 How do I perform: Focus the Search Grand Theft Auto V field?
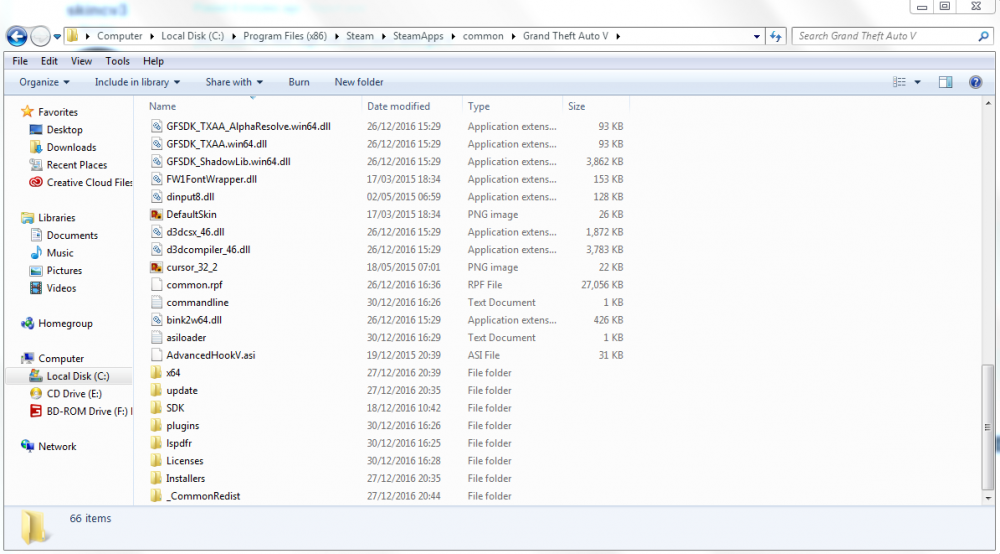(886, 36)
